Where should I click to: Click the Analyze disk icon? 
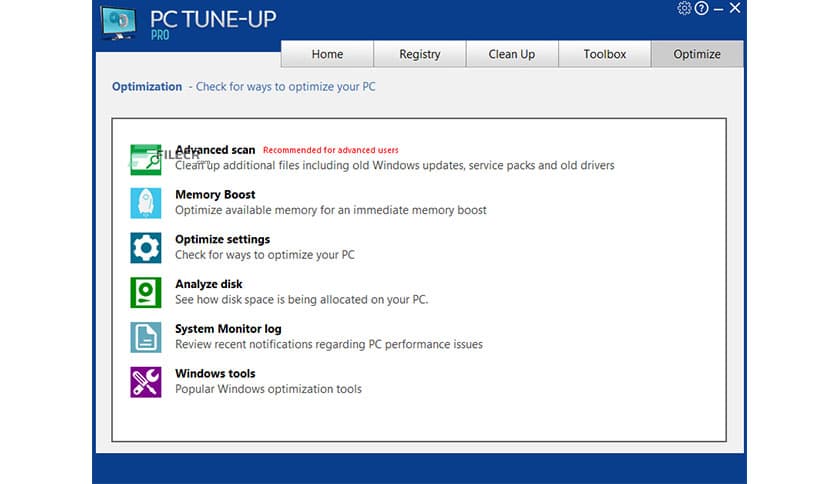tap(146, 293)
